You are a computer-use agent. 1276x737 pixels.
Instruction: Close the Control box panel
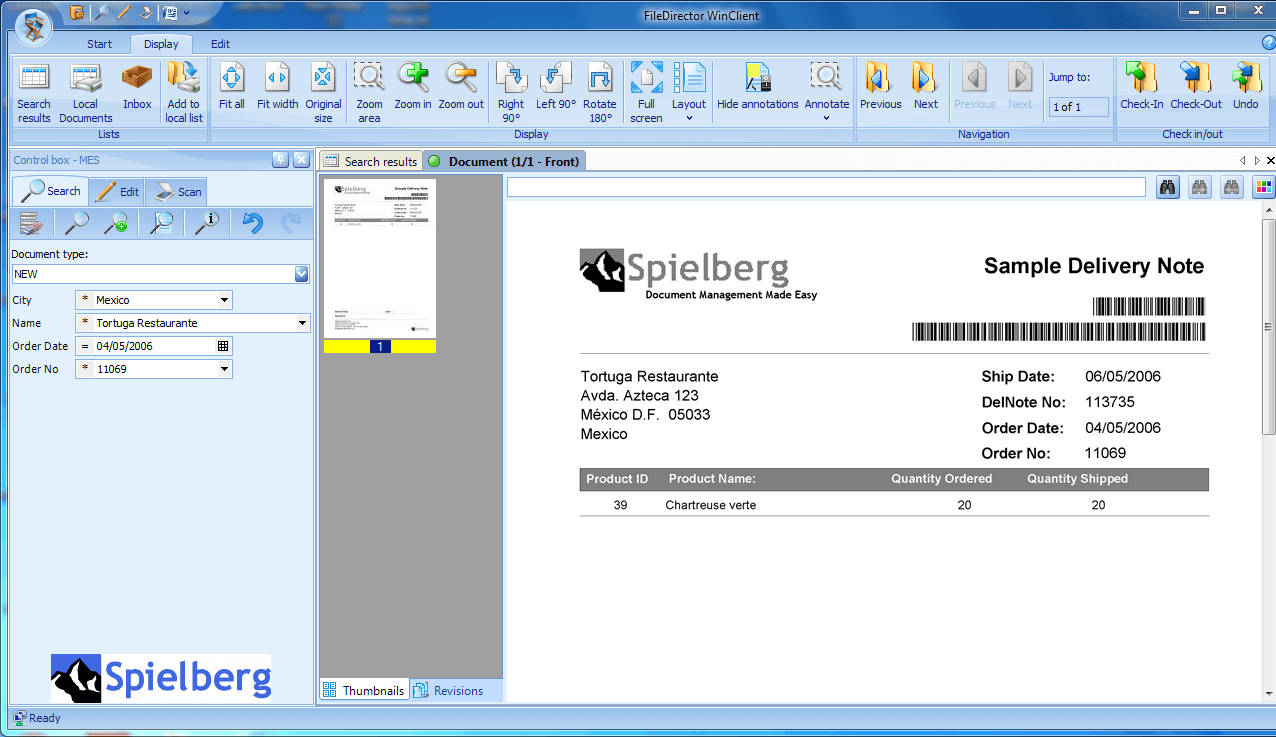tap(300, 160)
